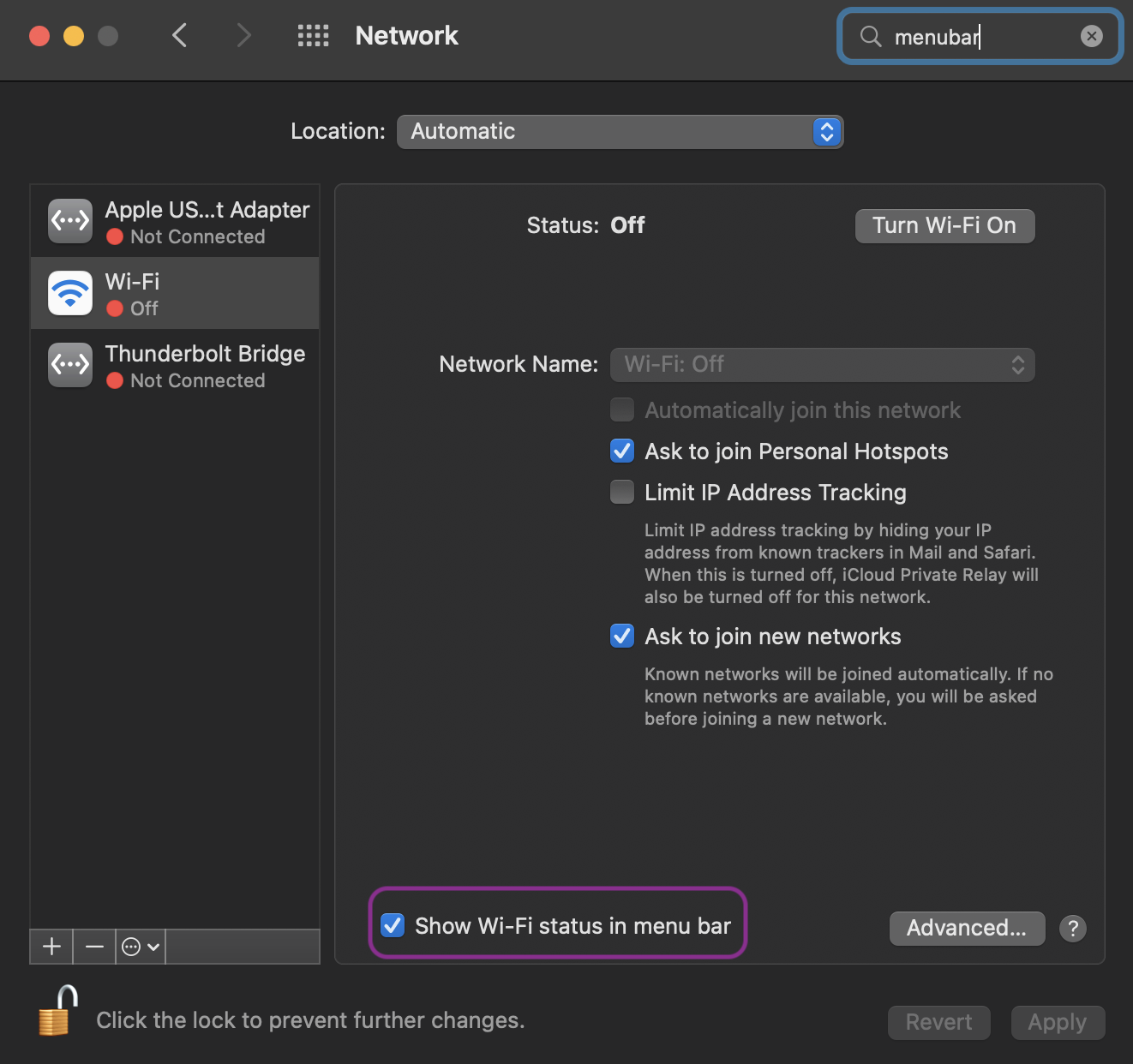Clear the menubar search field
The image size is (1133, 1064).
tap(1090, 36)
